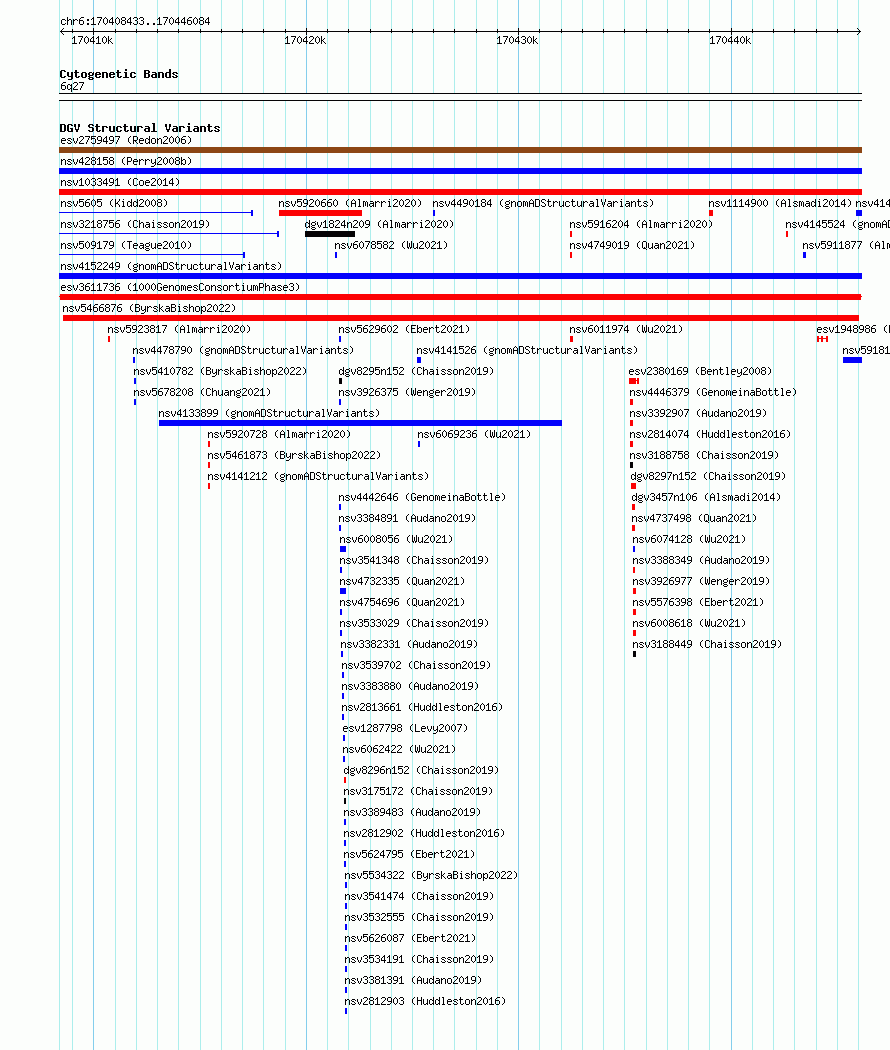Click nsv4152249 (gnomADStructuralVariants) label
This screenshot has width=890, height=1050.
click(171, 267)
